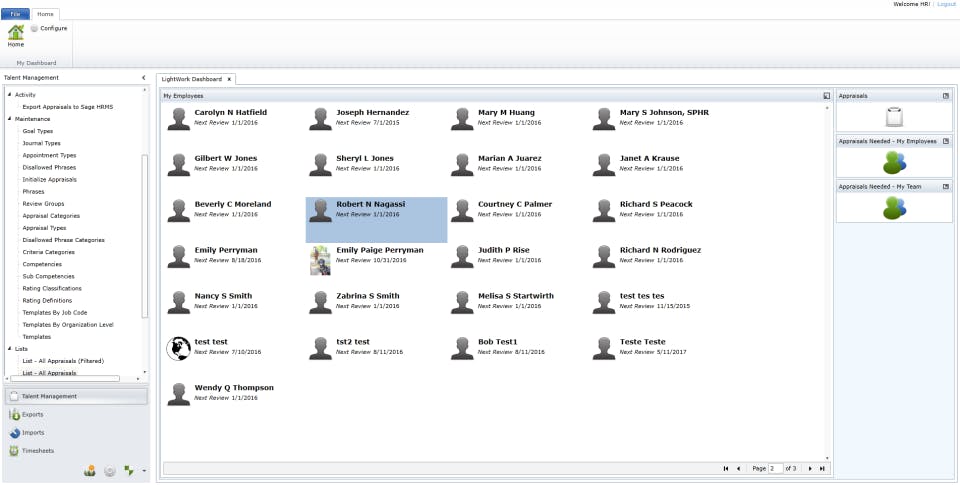Click the Exports green arrow icon
Screen dimensions: 960x485
[x=14, y=415]
